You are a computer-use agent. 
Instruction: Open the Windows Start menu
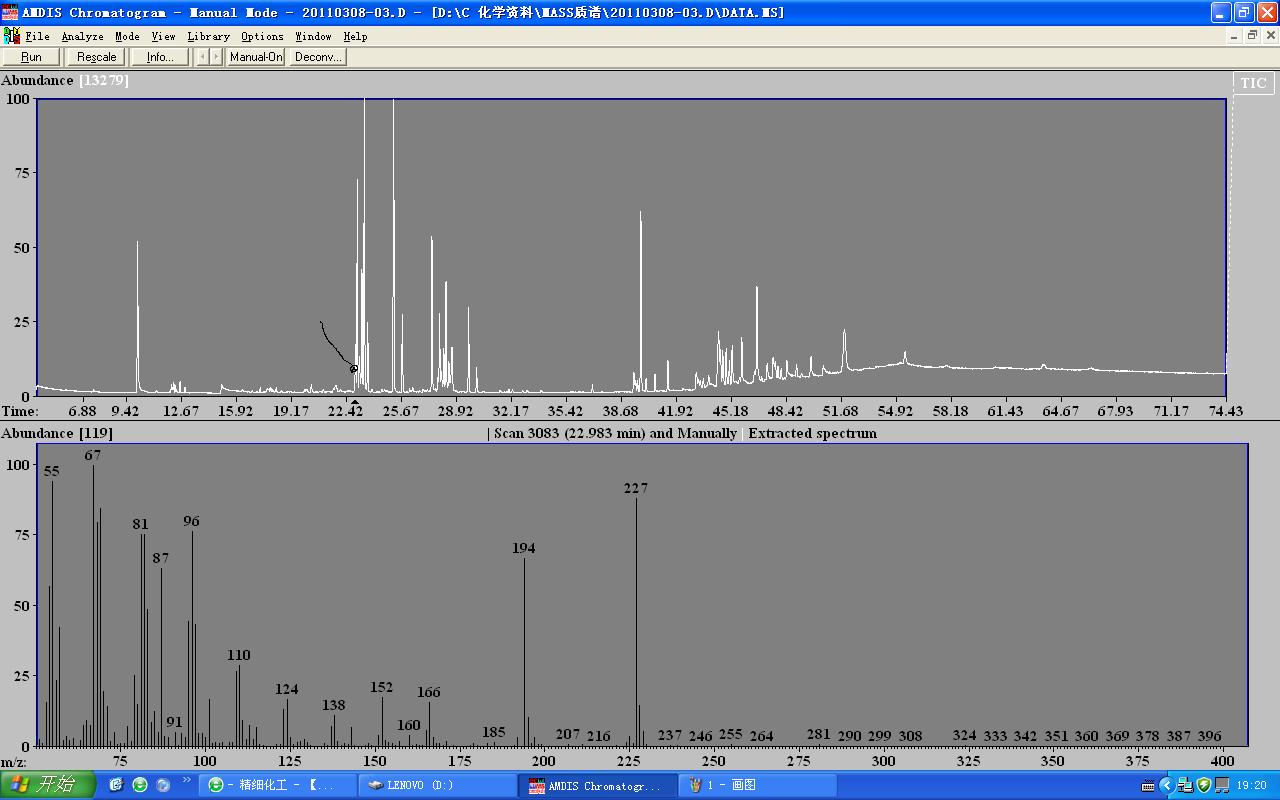coord(48,785)
